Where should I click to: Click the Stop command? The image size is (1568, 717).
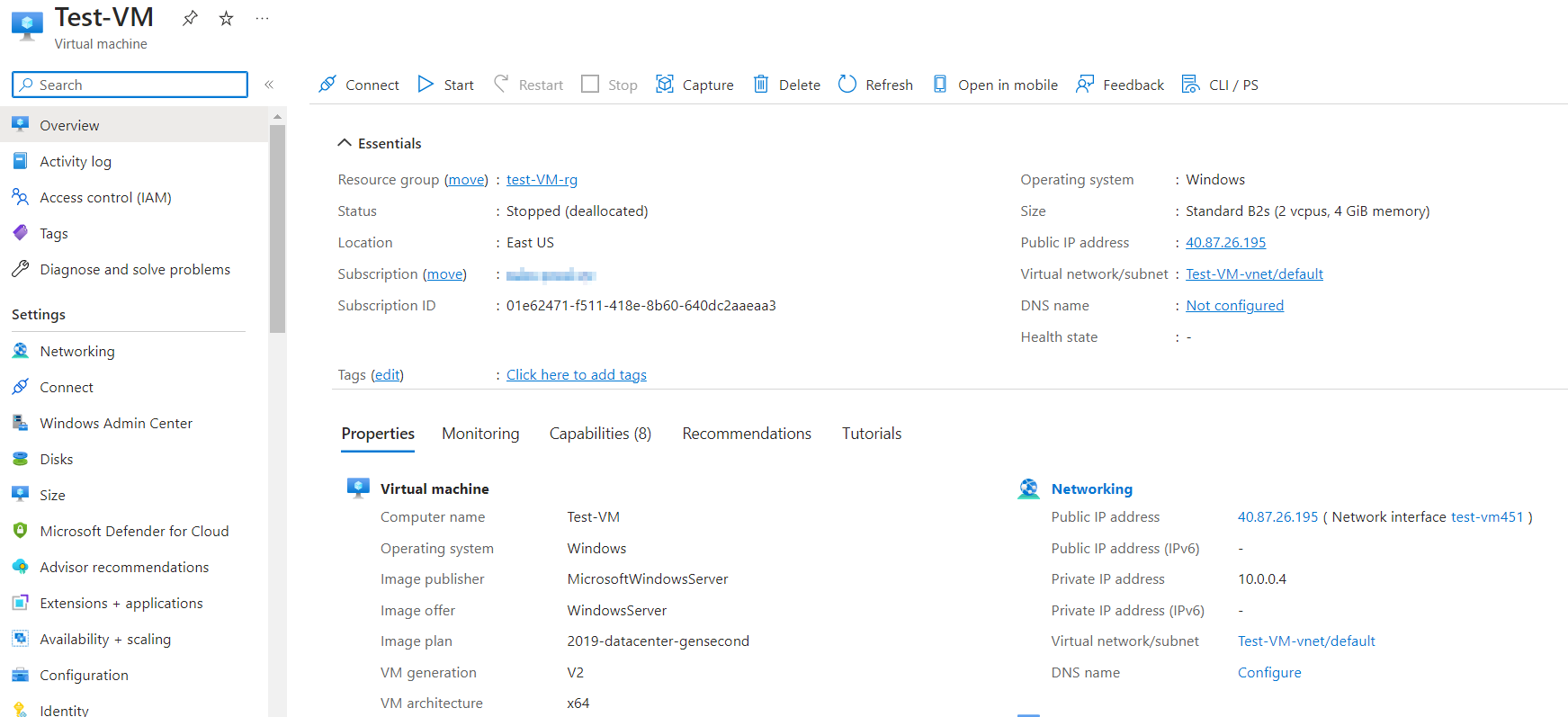coord(609,85)
